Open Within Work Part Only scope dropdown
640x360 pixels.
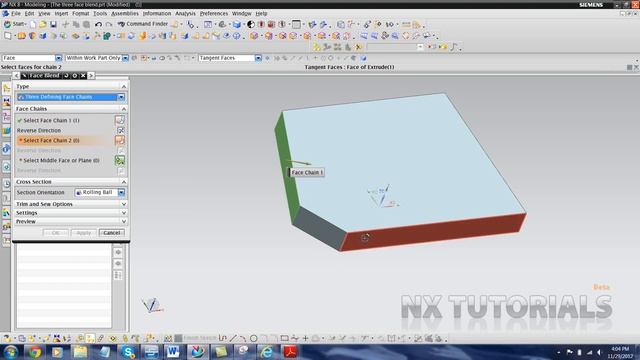click(125, 58)
